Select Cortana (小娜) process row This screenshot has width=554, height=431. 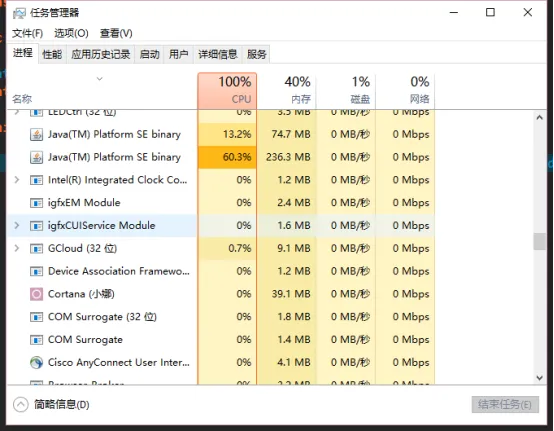point(221,294)
